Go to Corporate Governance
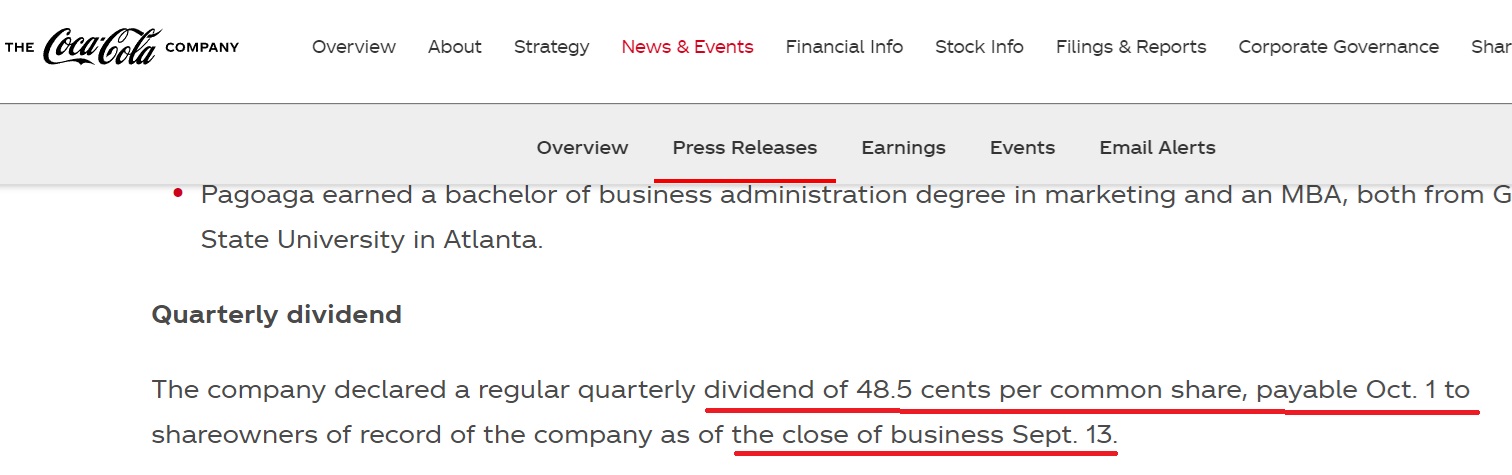 (x=1338, y=47)
